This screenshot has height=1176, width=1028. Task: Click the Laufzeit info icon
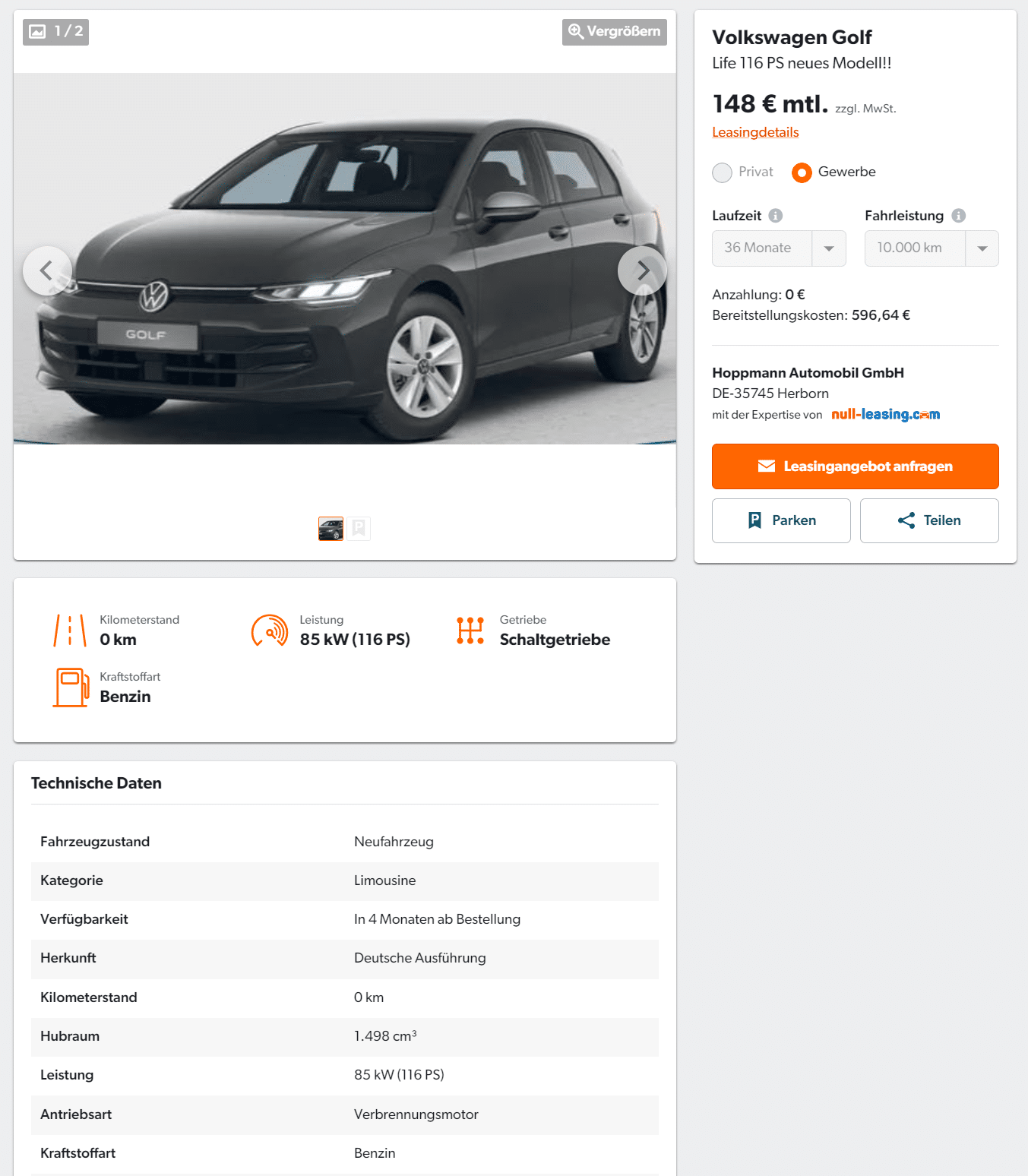pos(775,216)
